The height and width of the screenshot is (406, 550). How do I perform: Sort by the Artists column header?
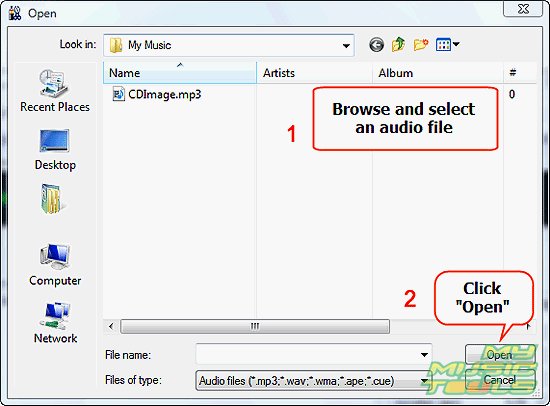(314, 73)
